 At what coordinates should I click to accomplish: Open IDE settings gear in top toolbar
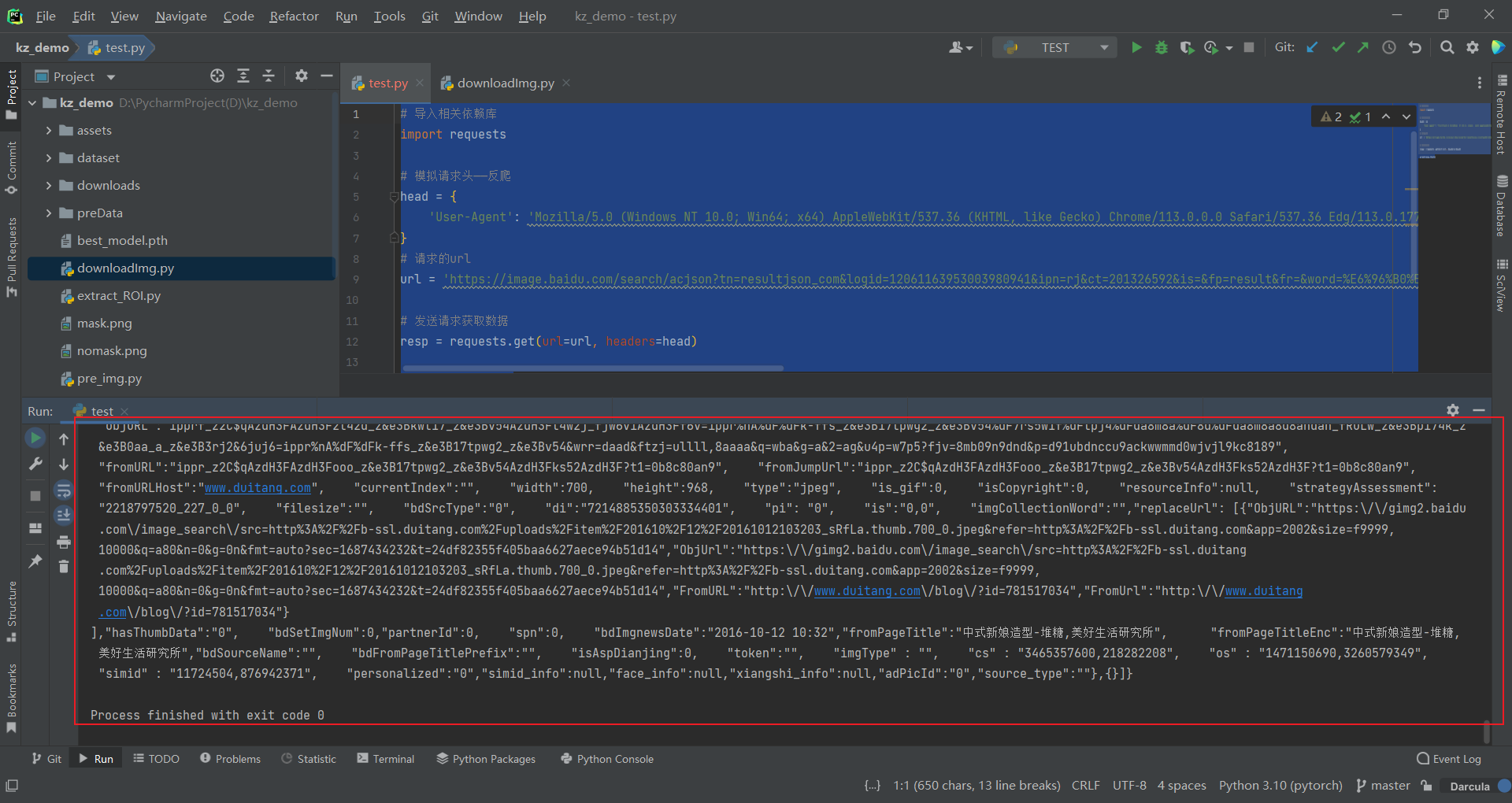coord(1473,47)
